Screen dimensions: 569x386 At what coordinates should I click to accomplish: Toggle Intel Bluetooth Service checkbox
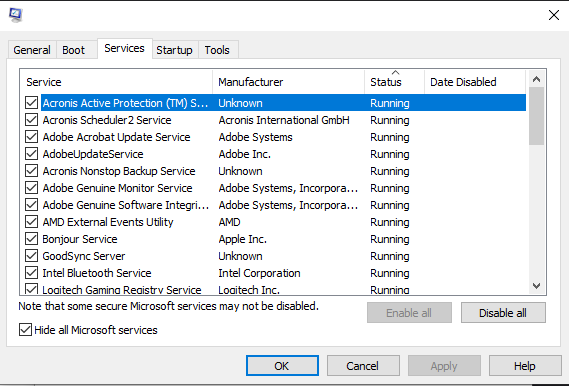coord(32,273)
